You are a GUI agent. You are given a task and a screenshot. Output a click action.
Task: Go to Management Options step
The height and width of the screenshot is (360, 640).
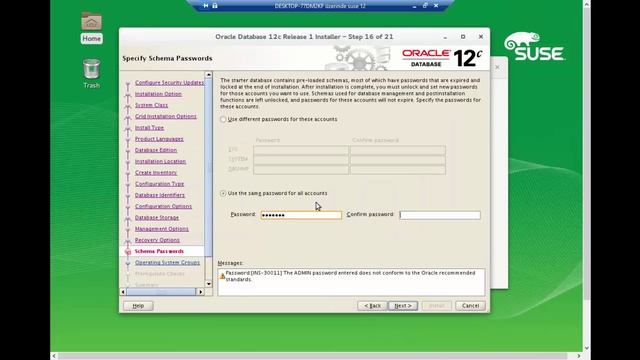(162, 229)
